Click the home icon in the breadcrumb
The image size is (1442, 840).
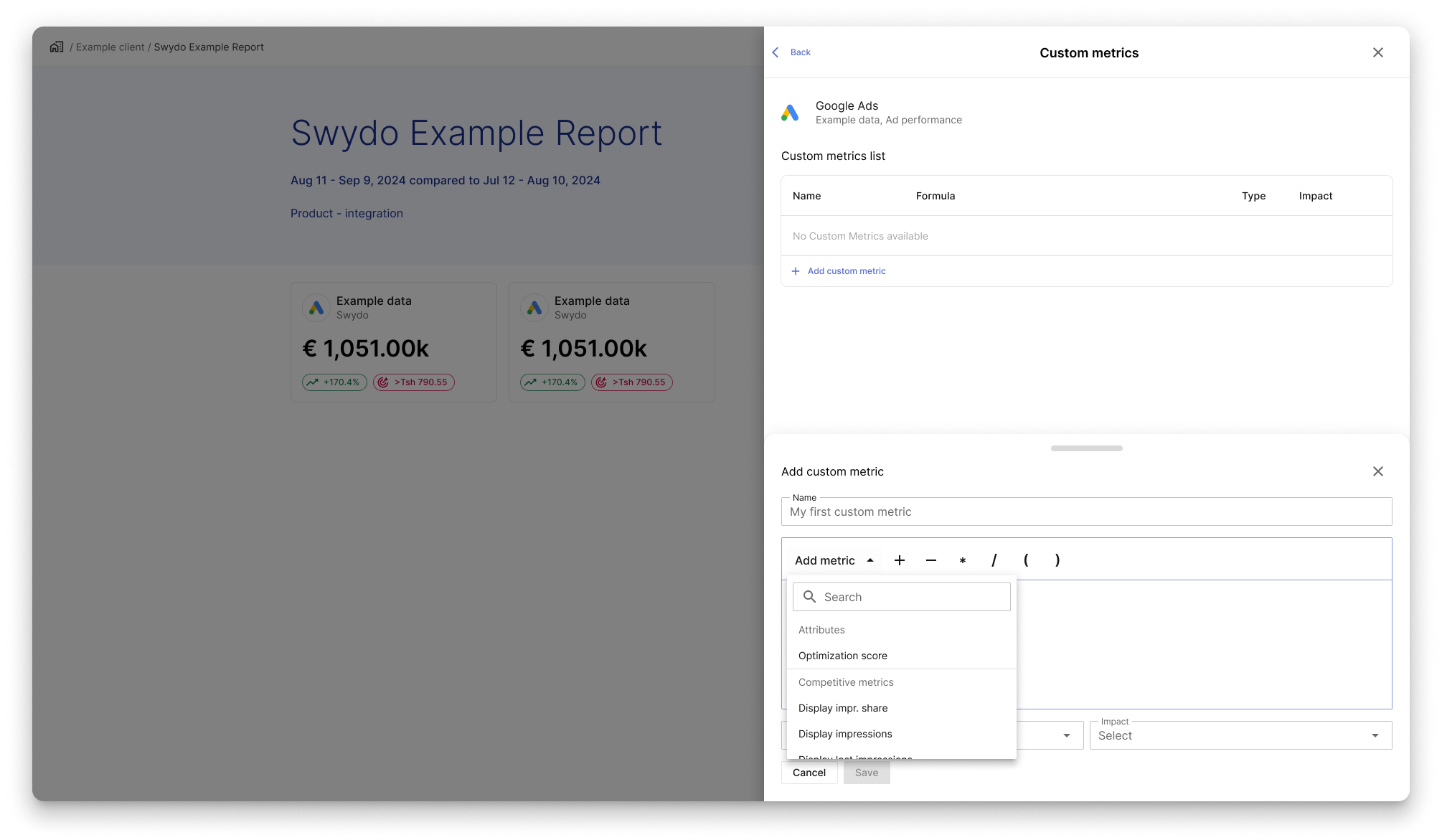[57, 47]
